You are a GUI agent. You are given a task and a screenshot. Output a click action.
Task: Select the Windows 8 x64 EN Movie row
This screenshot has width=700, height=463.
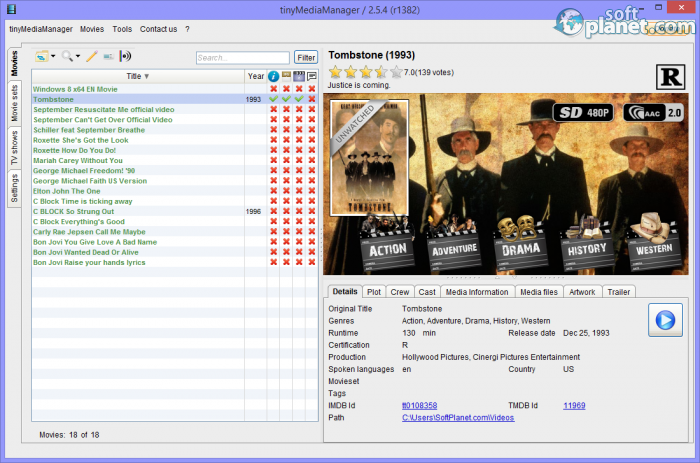(x=175, y=89)
